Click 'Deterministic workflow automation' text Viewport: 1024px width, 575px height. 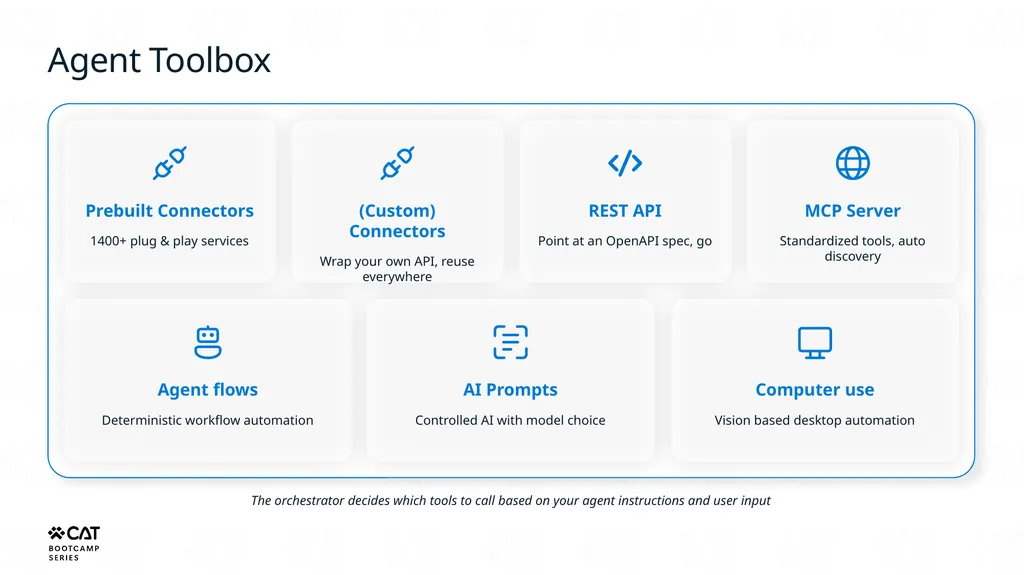coord(208,420)
